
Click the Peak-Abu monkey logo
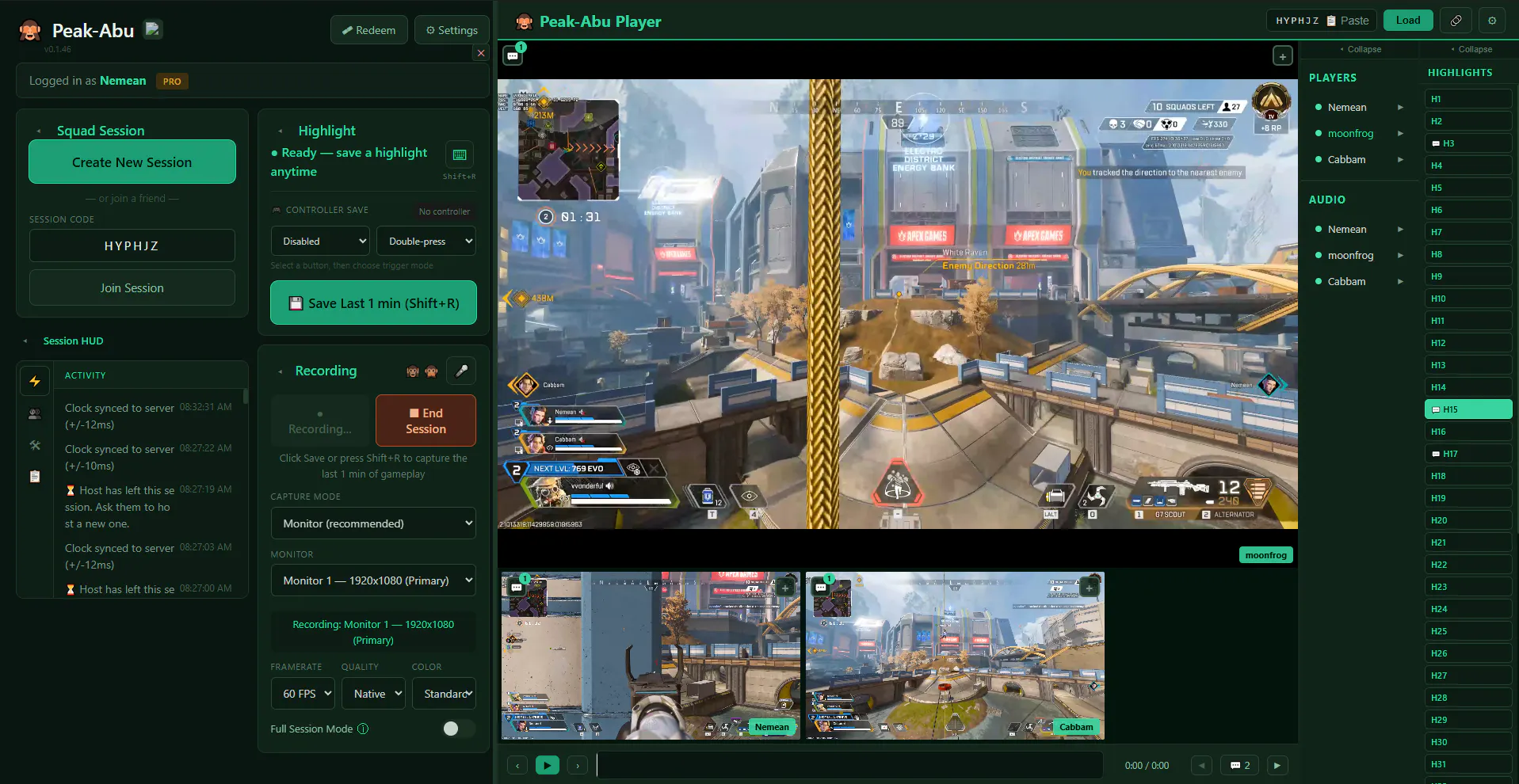[30, 31]
